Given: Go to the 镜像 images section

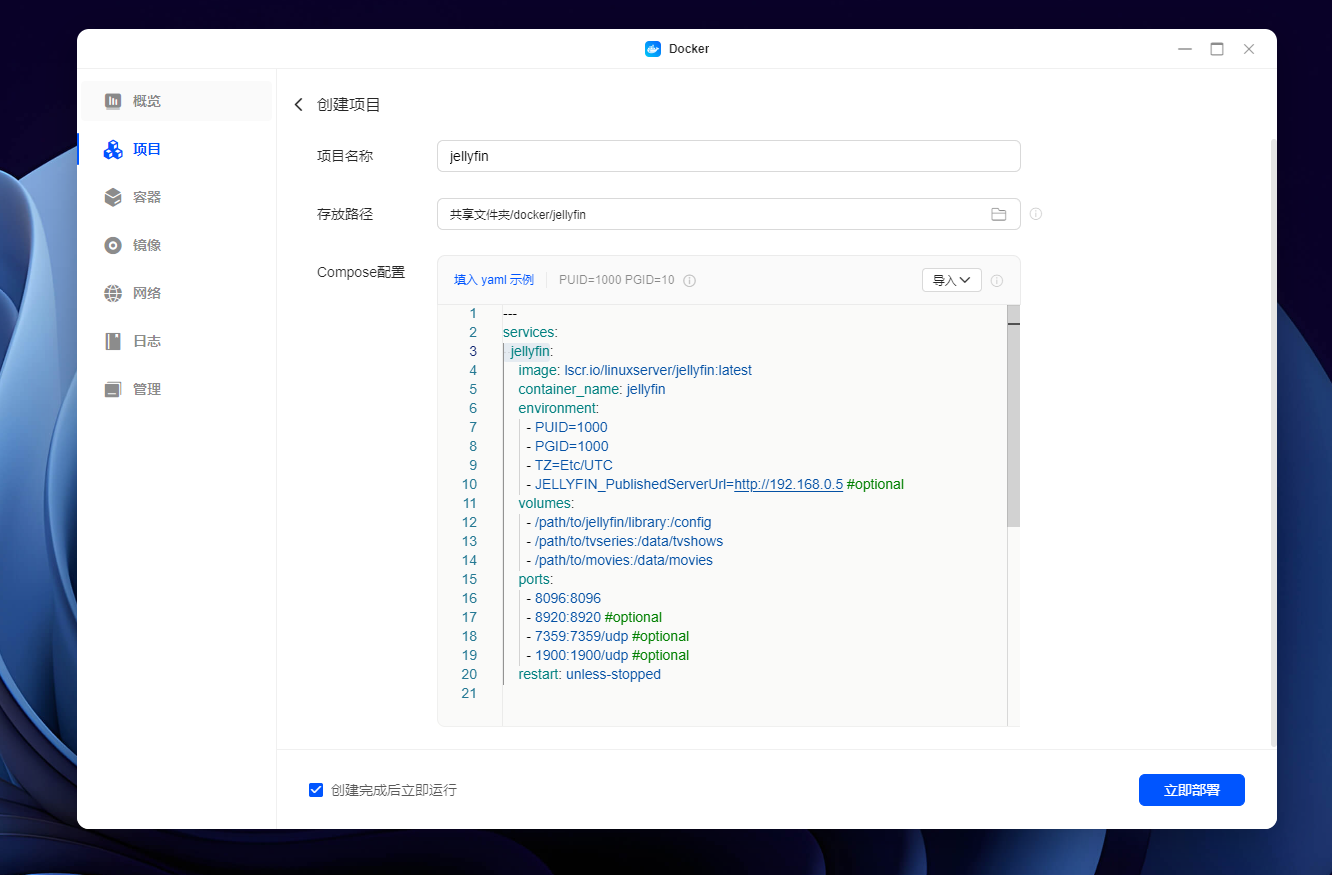Looking at the screenshot, I should pyautogui.click(x=176, y=245).
